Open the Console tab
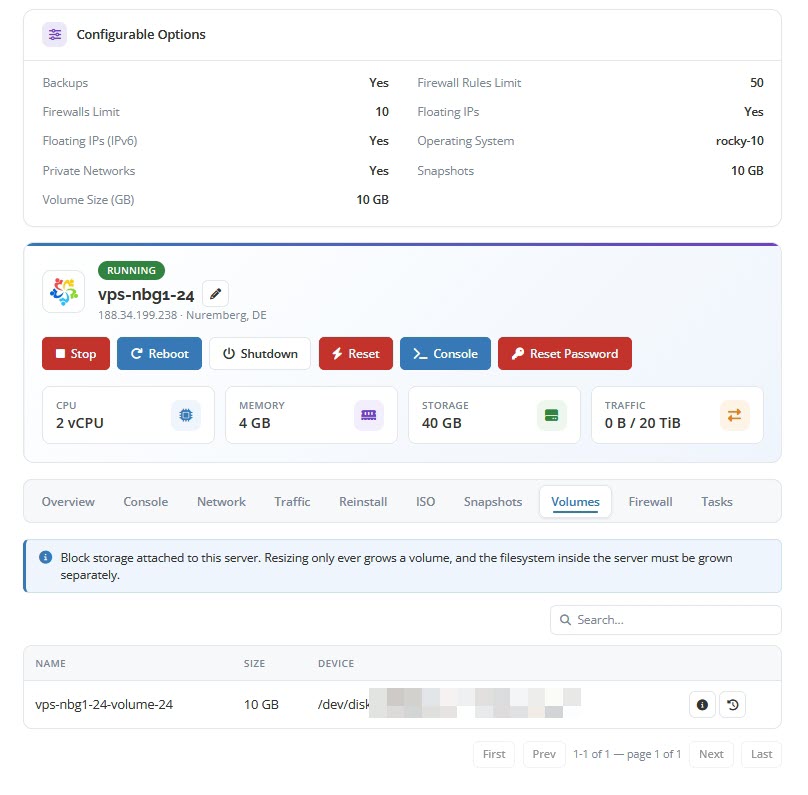The image size is (808, 795). coord(146,501)
